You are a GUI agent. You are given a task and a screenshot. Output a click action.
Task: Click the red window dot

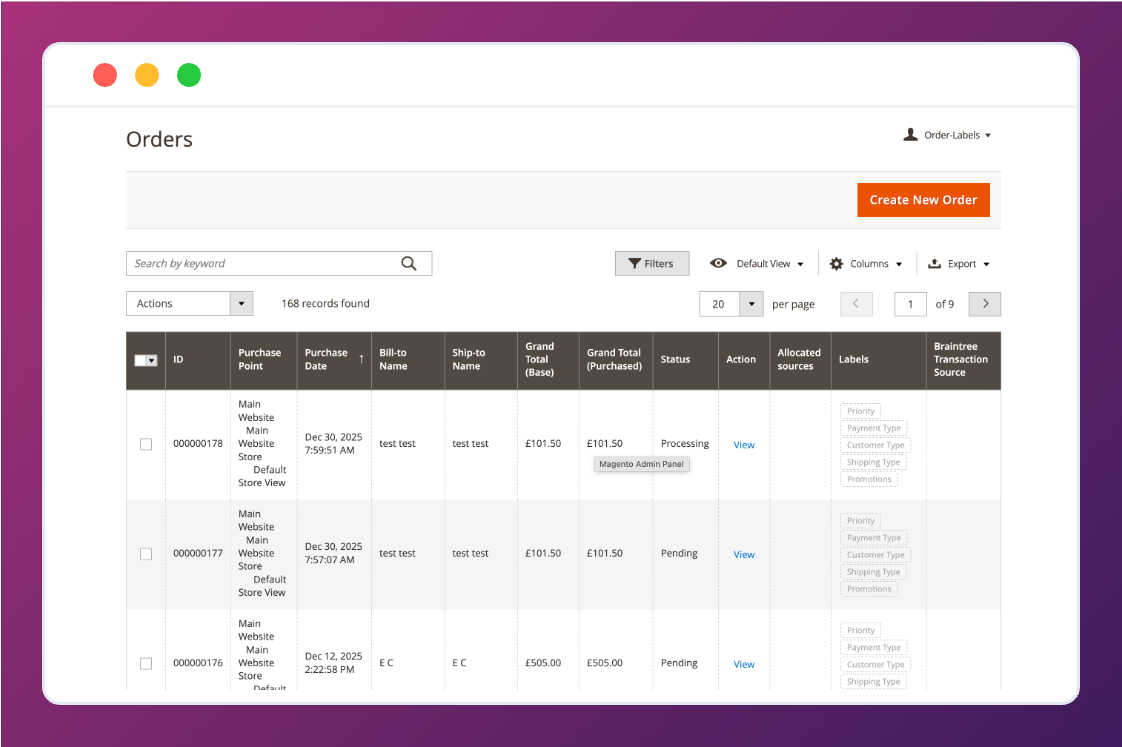[105, 75]
